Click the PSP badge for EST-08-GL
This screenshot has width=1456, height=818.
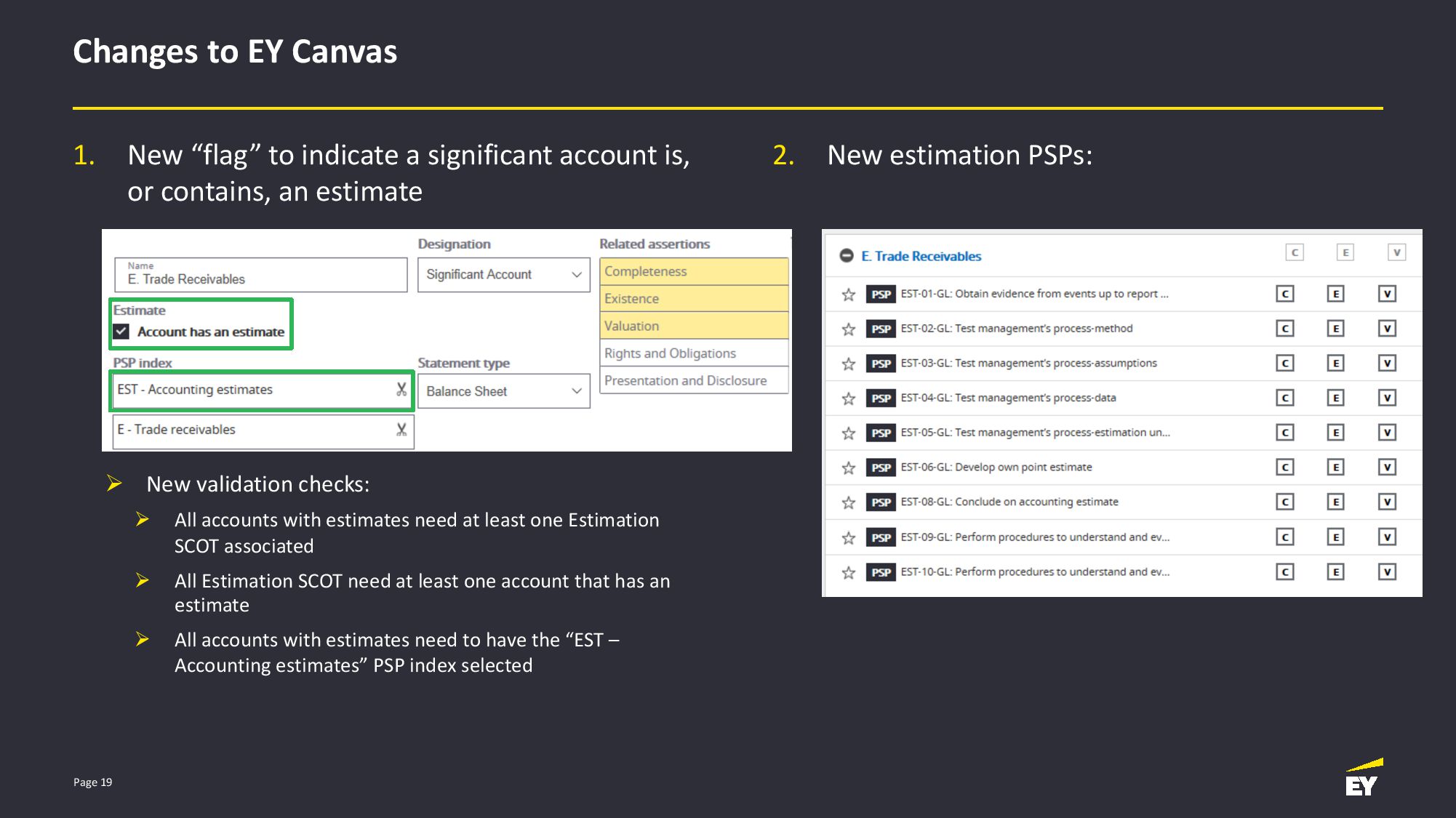[881, 502]
